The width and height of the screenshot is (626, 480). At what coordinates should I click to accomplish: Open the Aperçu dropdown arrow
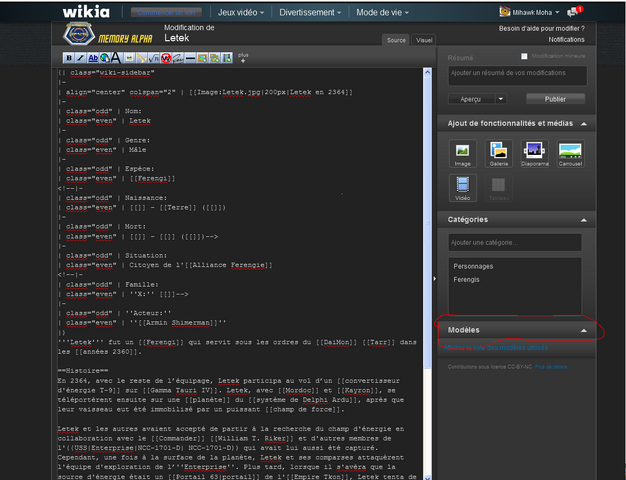click(x=501, y=99)
